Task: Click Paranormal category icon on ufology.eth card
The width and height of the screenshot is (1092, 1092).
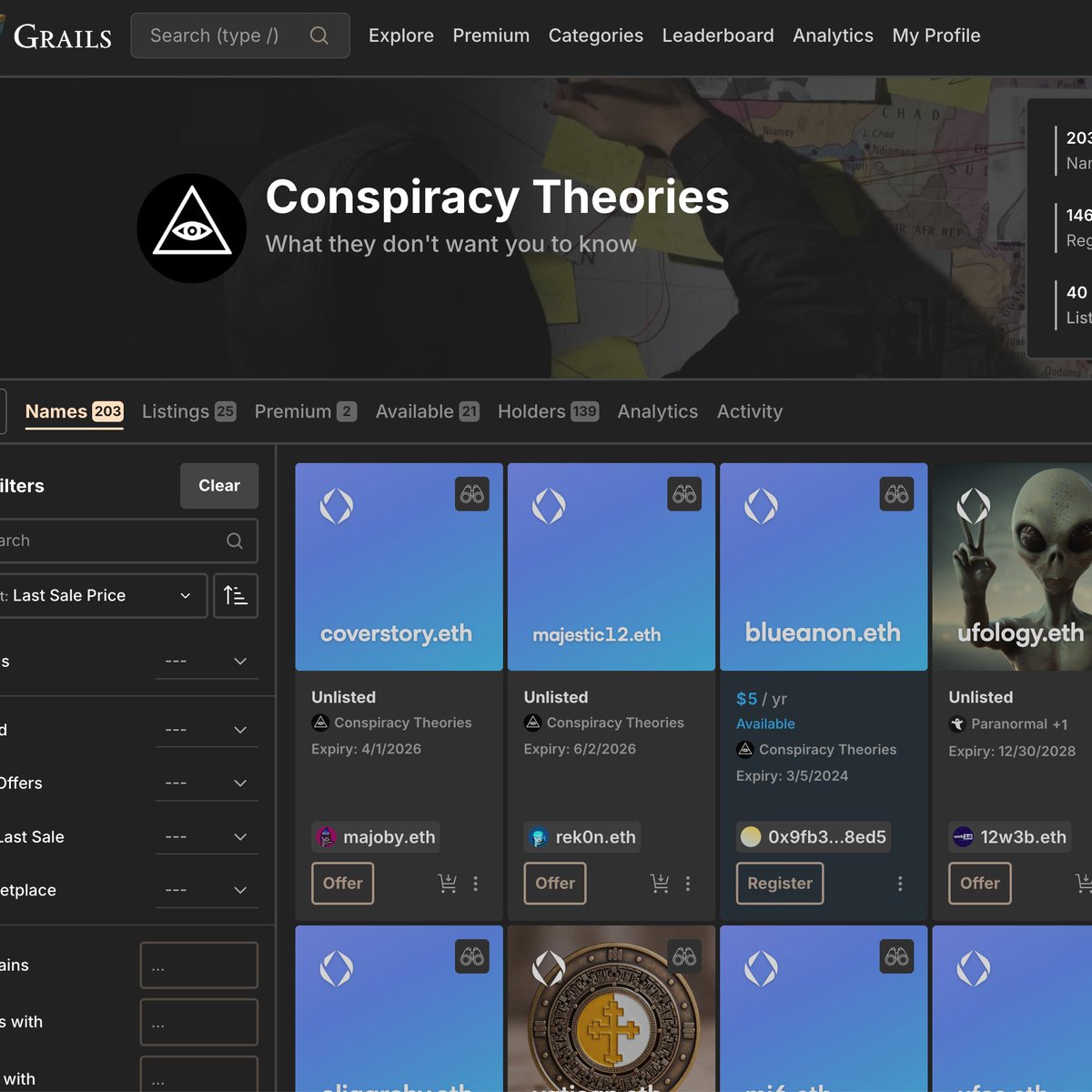Action: 957,724
